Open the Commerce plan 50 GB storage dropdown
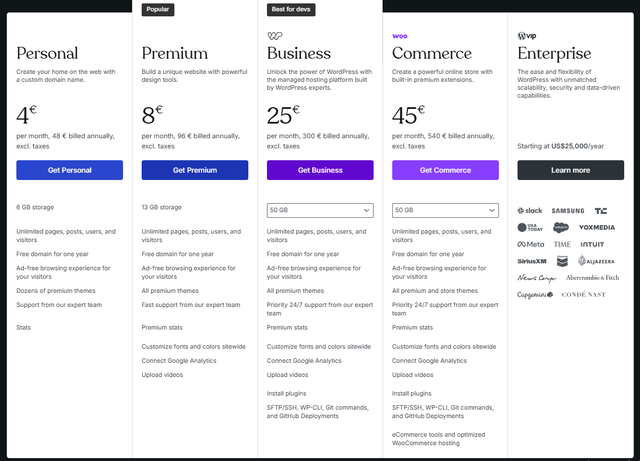The image size is (640, 461). coord(445,210)
